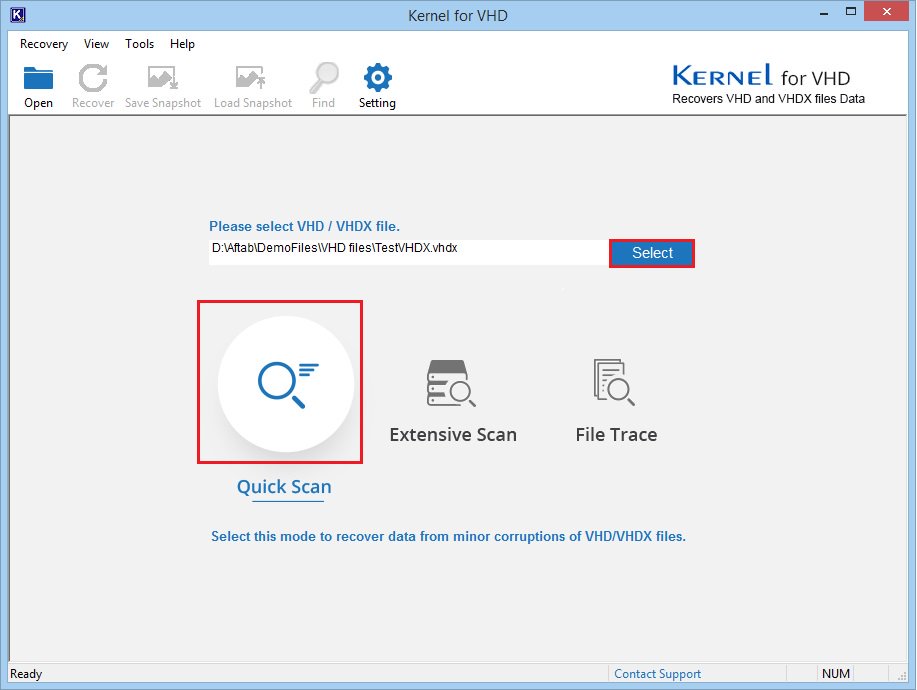
Task: Maximize the Kernel for VHD window
Action: (851, 12)
